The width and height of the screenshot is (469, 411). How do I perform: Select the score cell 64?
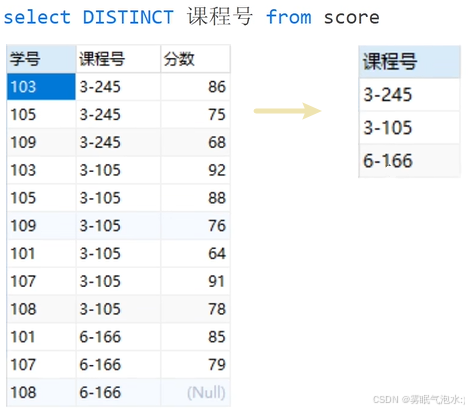196,253
